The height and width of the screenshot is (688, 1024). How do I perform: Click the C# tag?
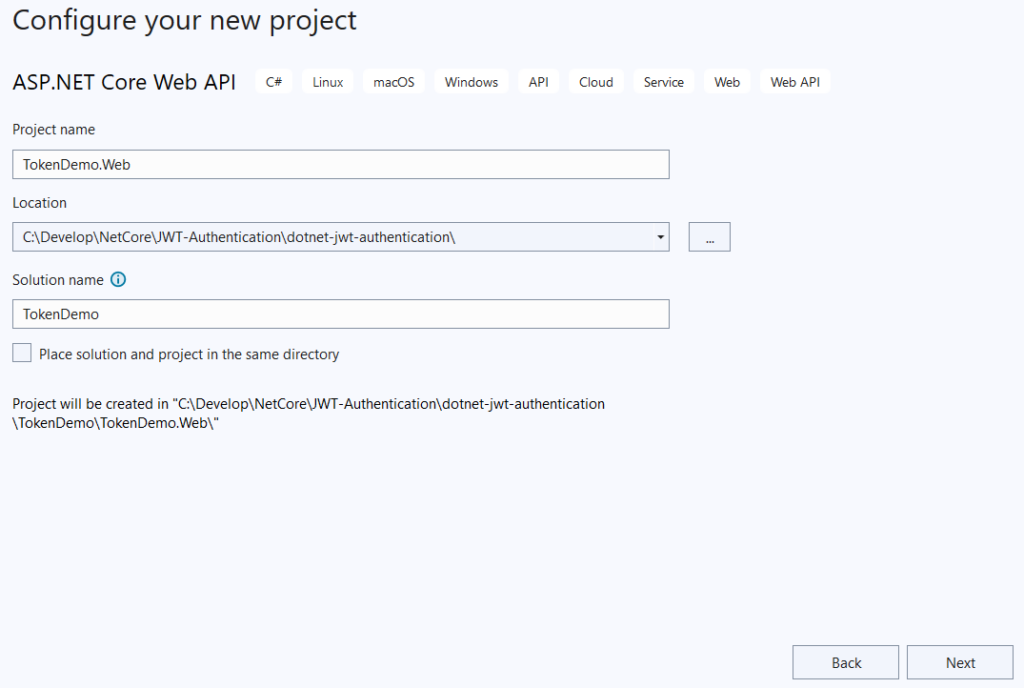[274, 82]
